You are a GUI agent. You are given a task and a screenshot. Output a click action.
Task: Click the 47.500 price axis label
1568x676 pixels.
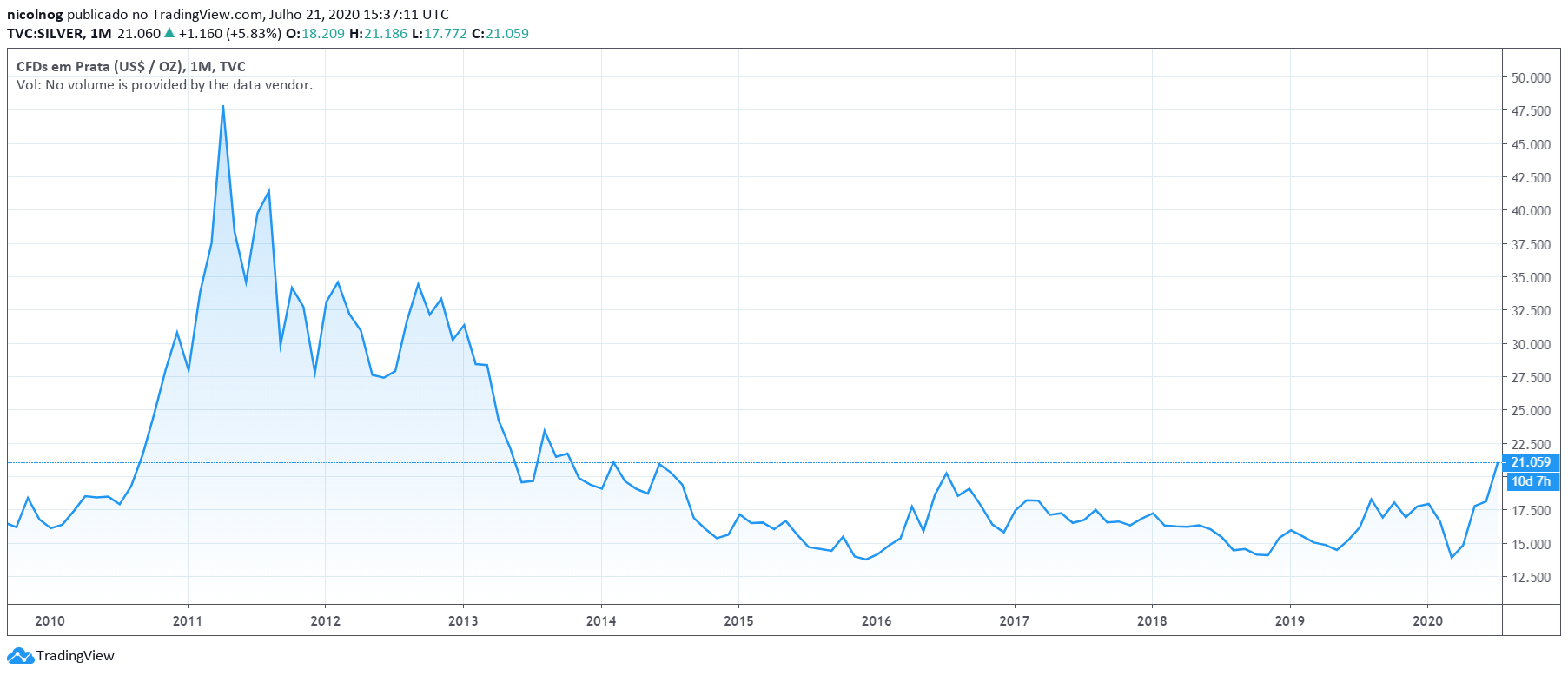1531,110
